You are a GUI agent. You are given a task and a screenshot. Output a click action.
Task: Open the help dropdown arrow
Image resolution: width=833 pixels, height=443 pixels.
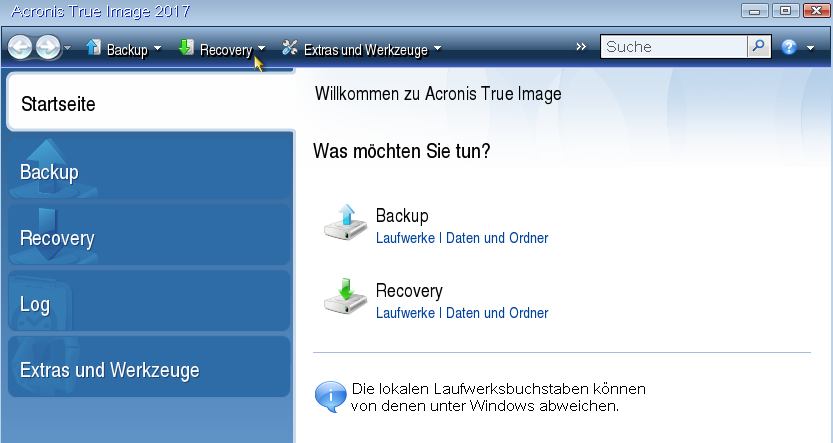(810, 48)
